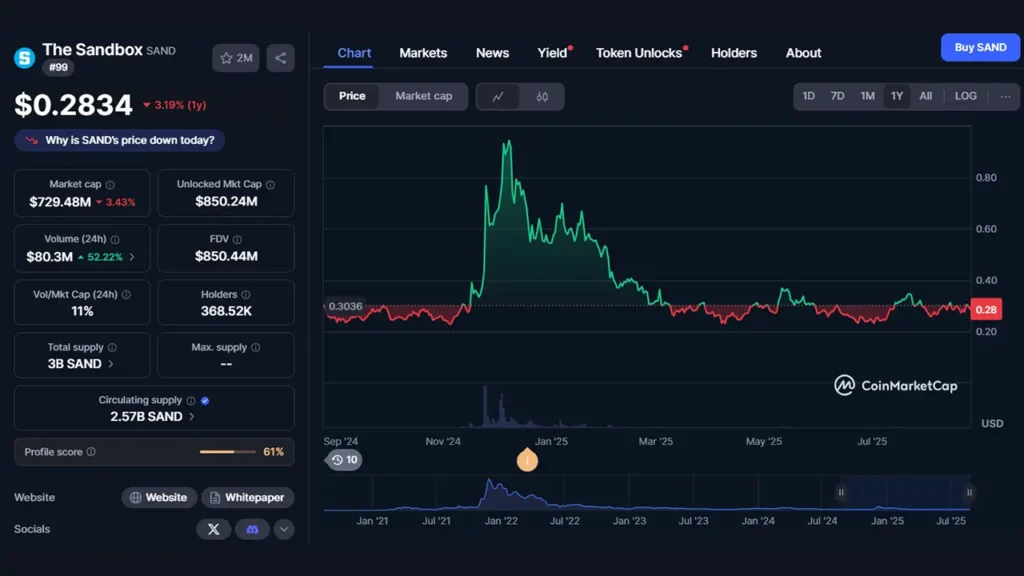Set chart range to 7D
The height and width of the screenshot is (576, 1024).
coord(837,96)
